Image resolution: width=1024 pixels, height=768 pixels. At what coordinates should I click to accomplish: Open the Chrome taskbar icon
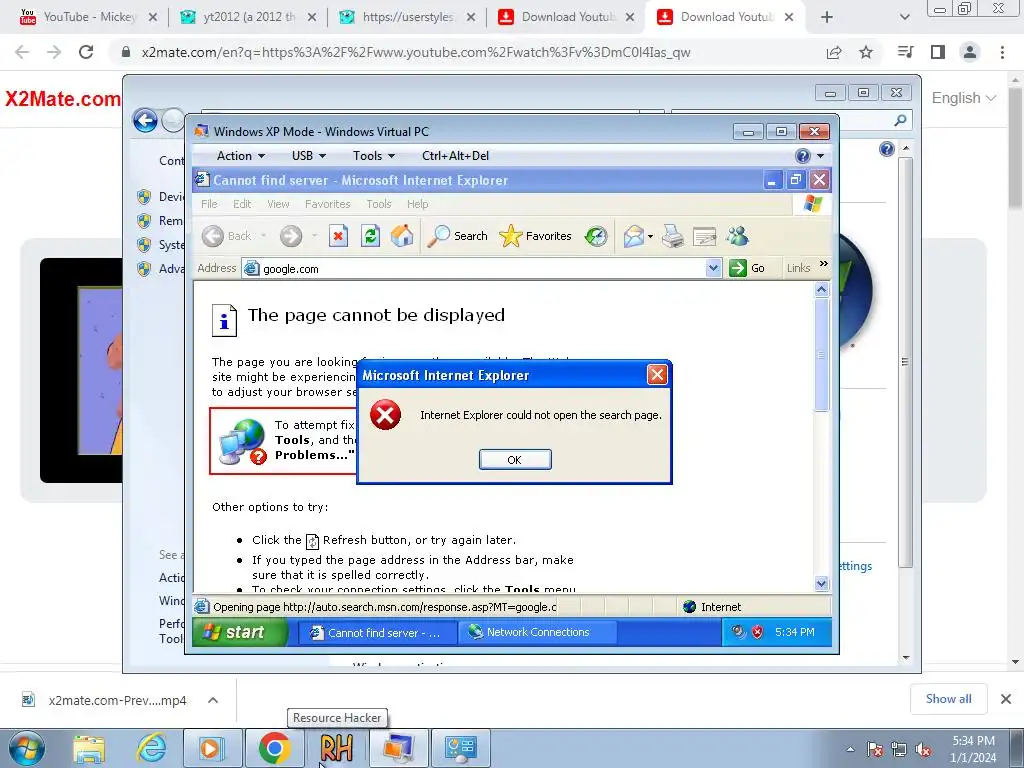274,748
